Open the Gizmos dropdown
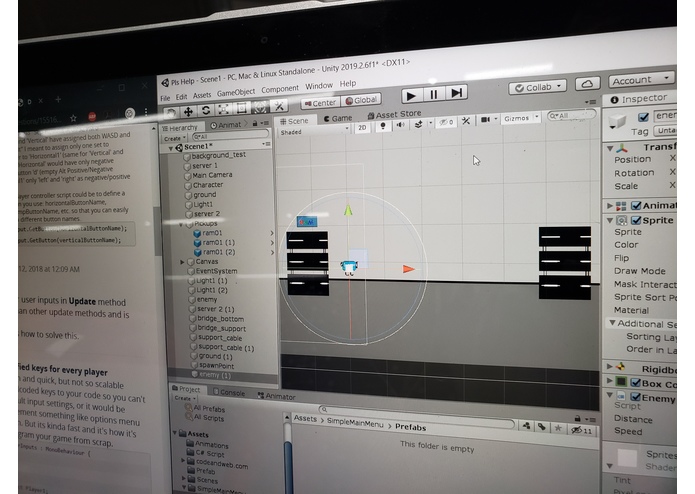 [x=520, y=118]
